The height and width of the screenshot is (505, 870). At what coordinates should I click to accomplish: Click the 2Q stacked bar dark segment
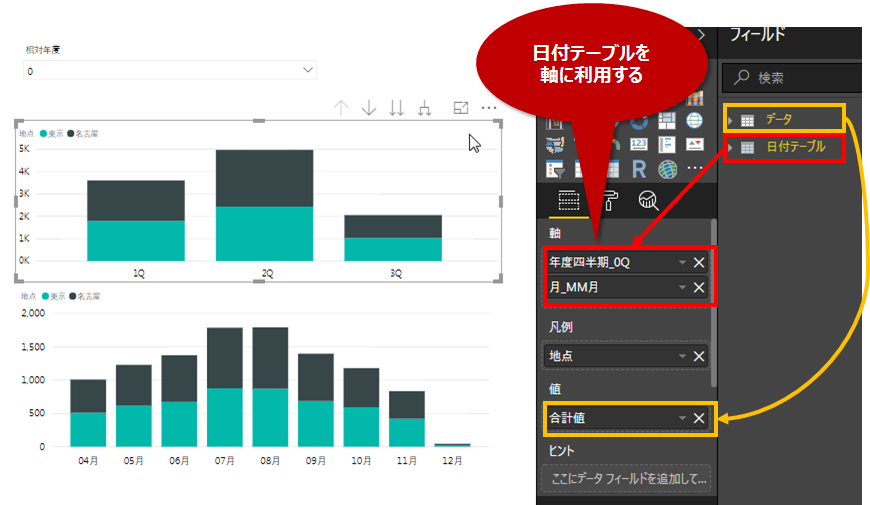pyautogui.click(x=265, y=178)
